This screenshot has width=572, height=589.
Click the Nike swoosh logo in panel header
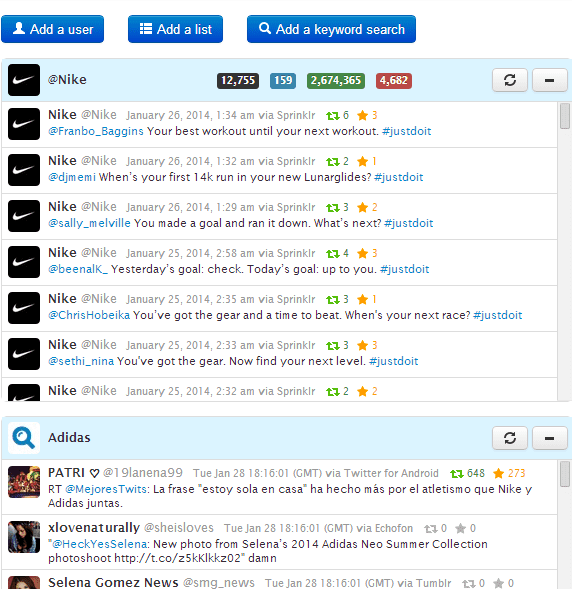click(24, 80)
